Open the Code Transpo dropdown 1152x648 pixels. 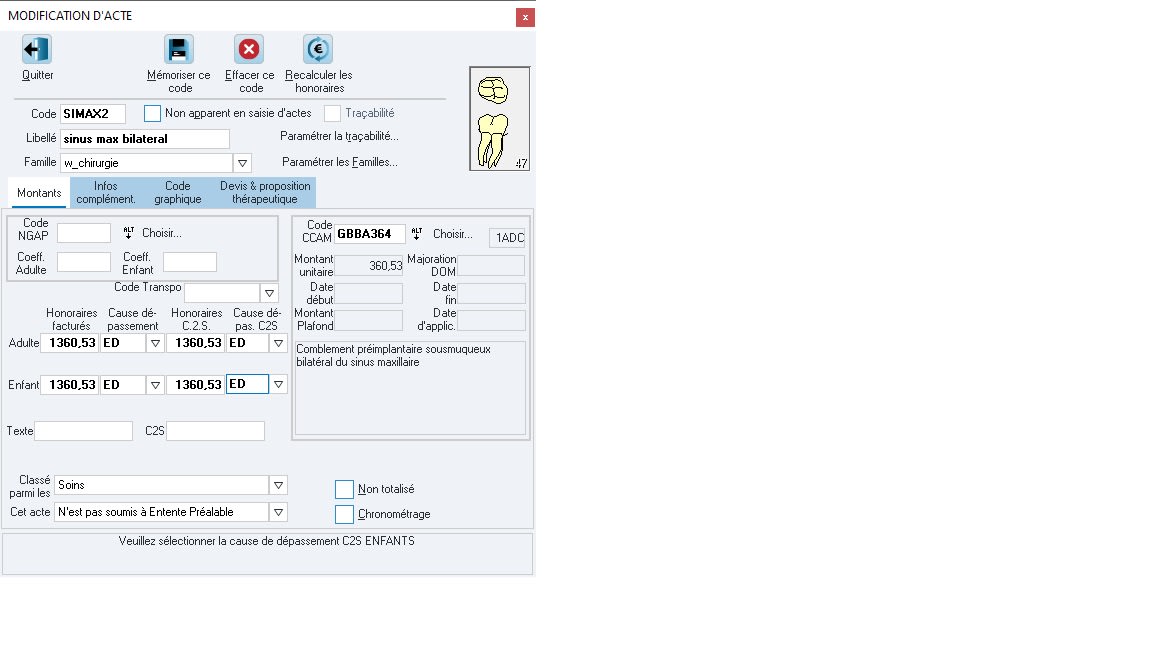(269, 293)
